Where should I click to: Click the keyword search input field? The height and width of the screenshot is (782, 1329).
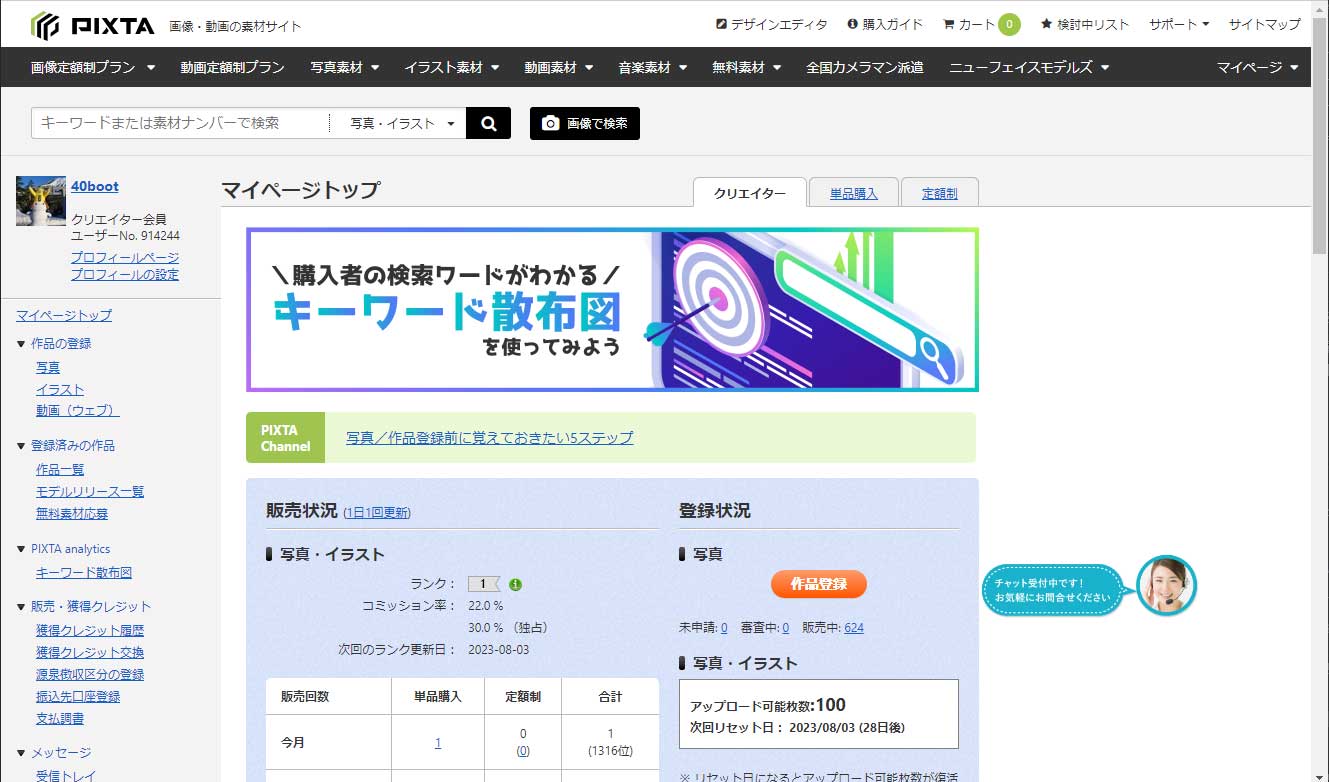coord(180,123)
